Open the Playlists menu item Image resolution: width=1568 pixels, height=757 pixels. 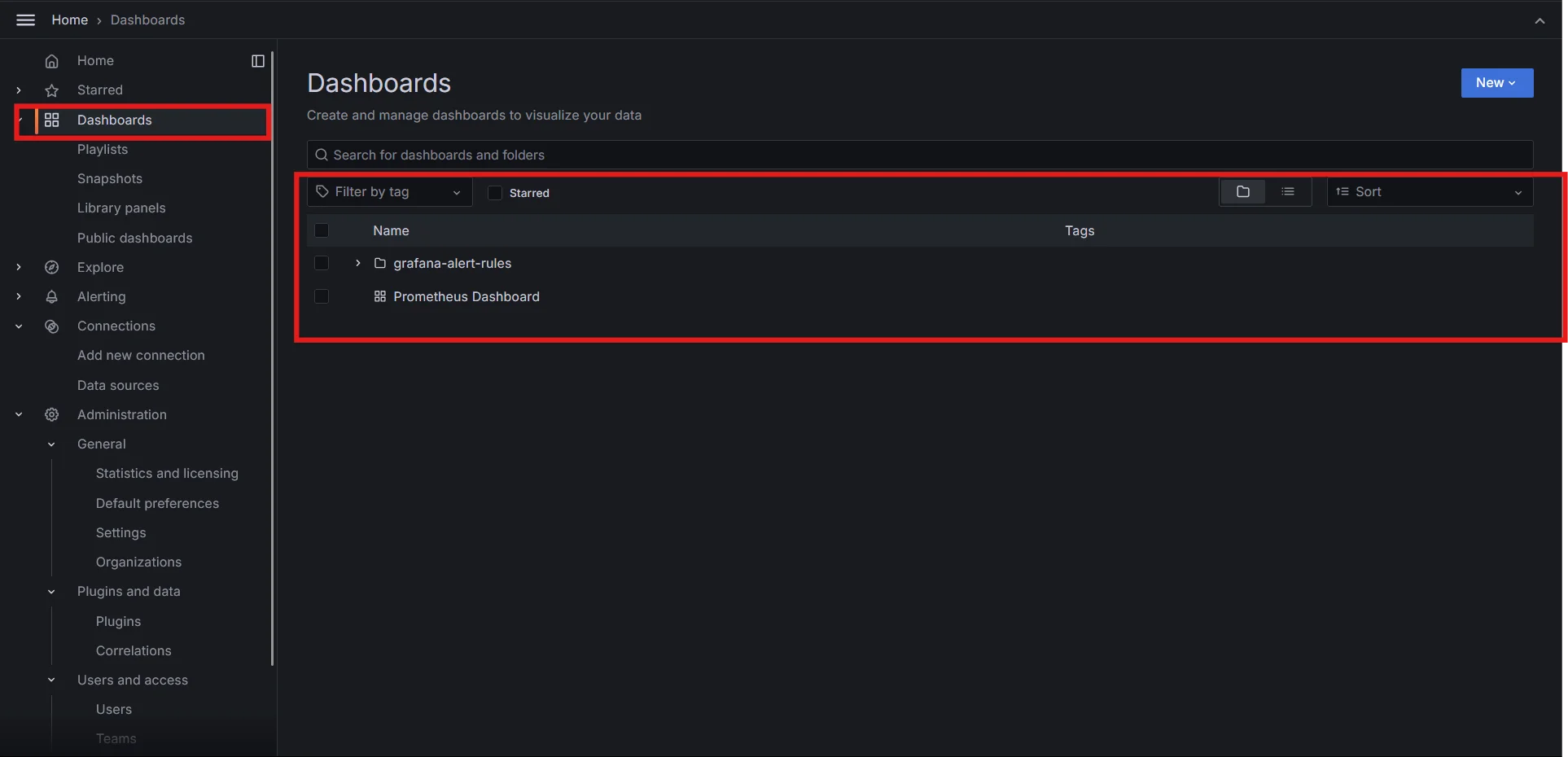(102, 149)
